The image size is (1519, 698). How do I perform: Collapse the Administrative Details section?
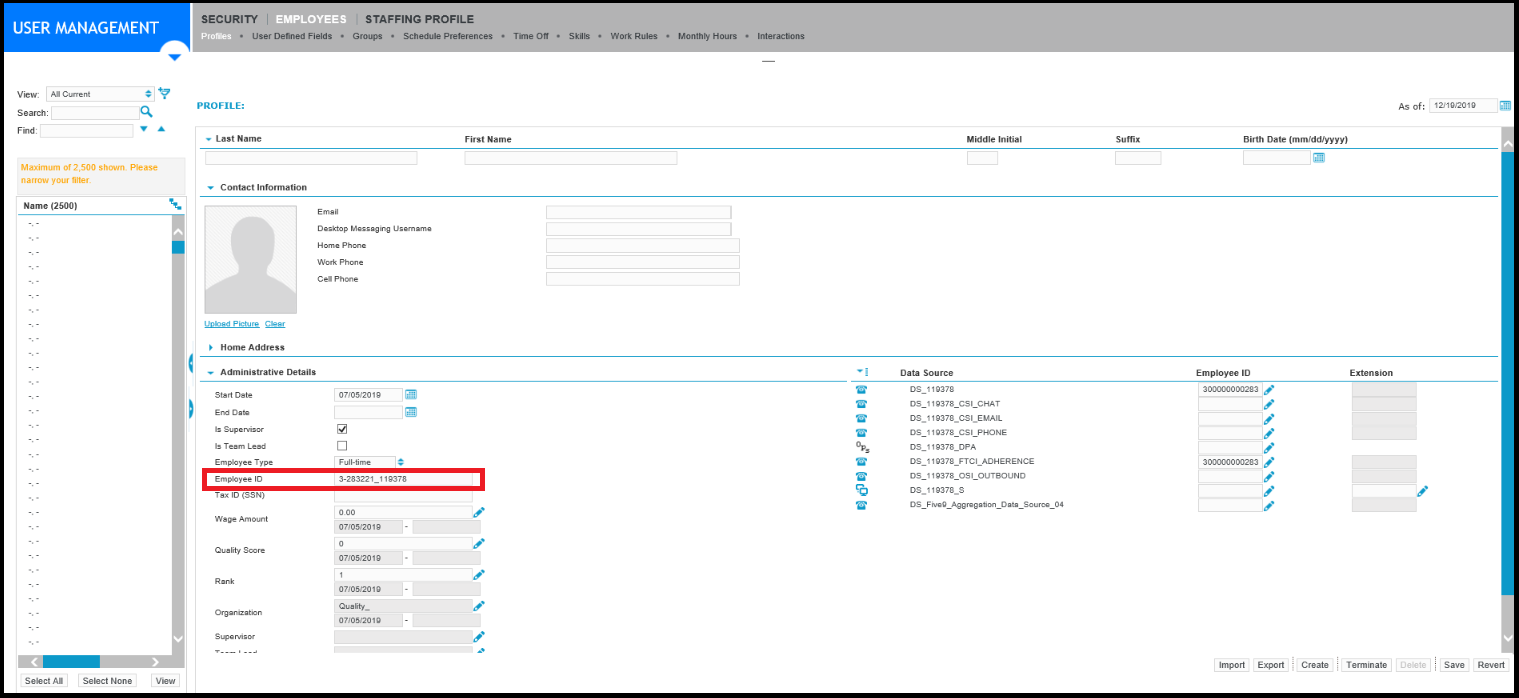211,372
